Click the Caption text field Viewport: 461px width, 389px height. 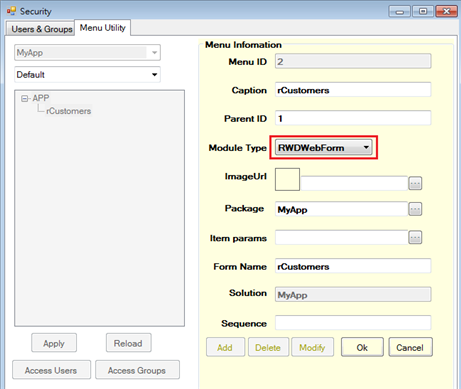pyautogui.click(x=353, y=90)
